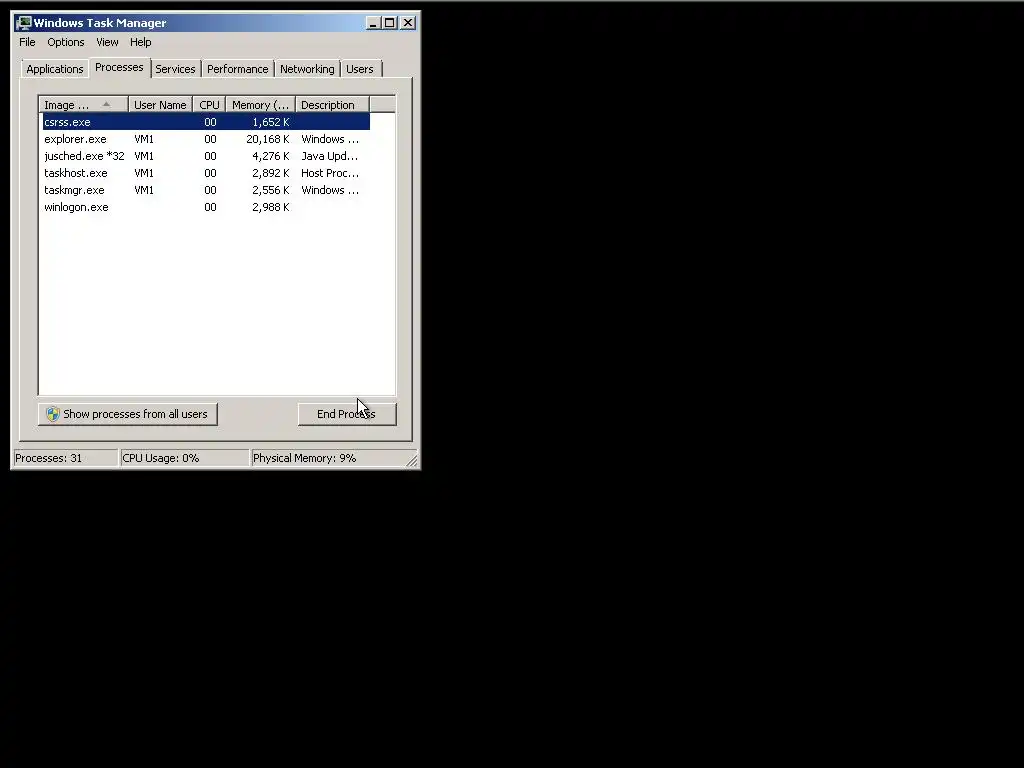
Task: Switch to the Users tab
Action: (360, 69)
